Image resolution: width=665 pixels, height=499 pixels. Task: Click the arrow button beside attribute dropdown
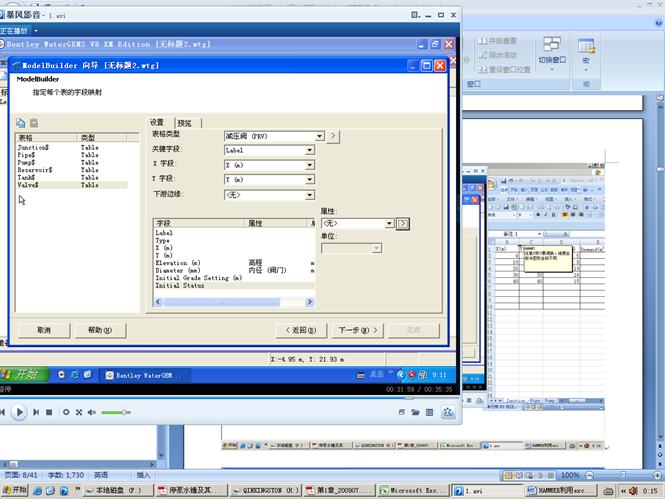(x=403, y=224)
